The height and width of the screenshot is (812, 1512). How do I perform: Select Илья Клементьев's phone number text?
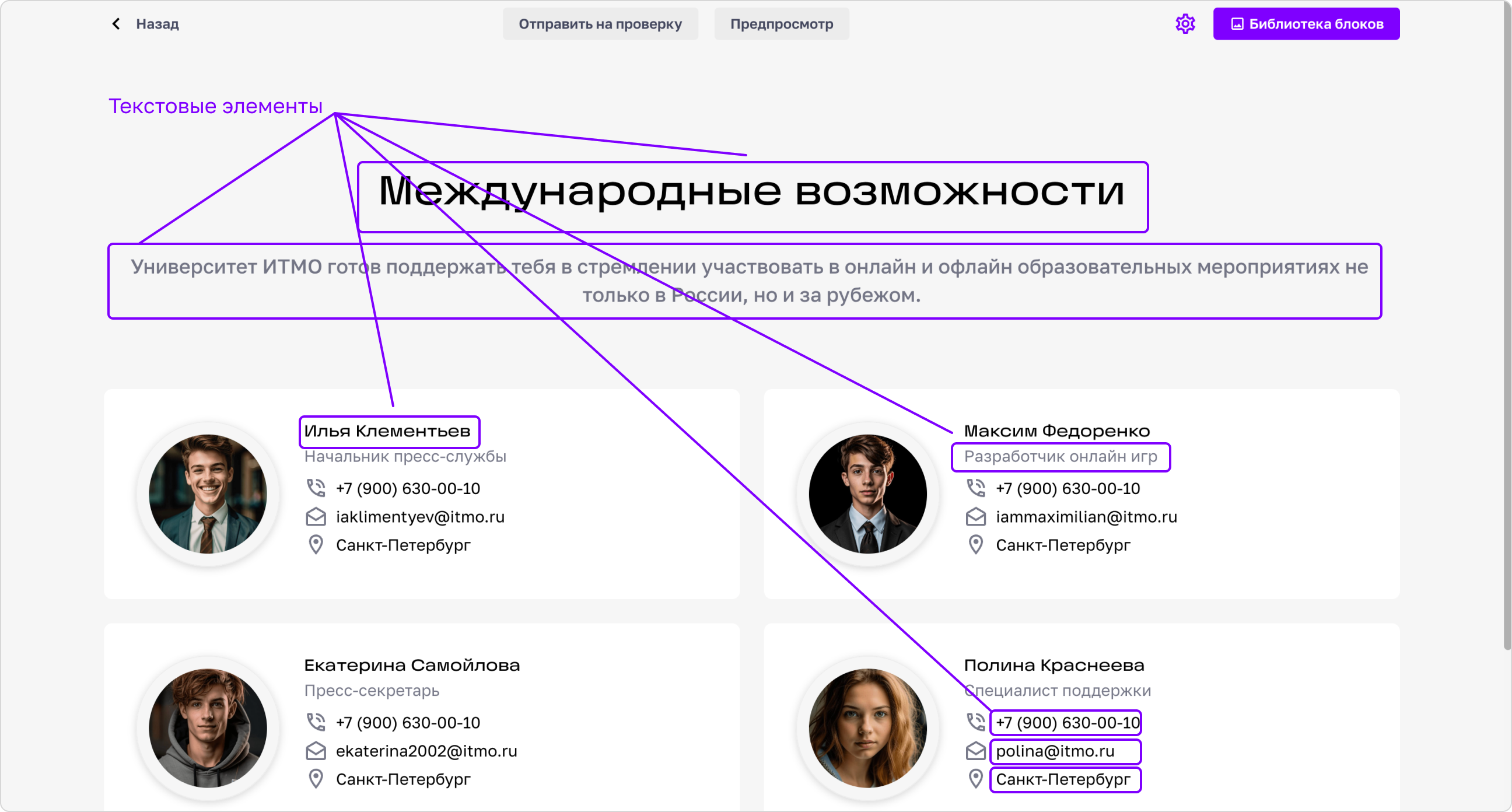point(408,488)
